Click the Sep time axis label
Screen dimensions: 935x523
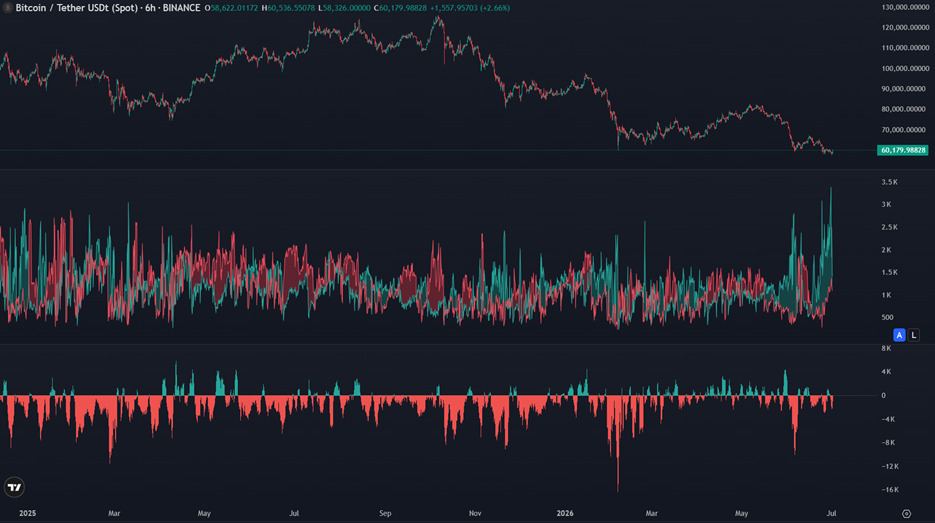click(x=385, y=513)
